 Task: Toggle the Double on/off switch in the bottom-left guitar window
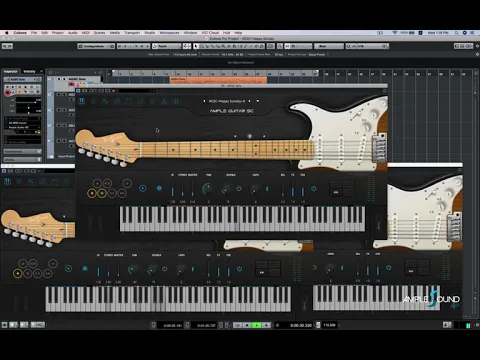pyautogui.click(x=165, y=269)
